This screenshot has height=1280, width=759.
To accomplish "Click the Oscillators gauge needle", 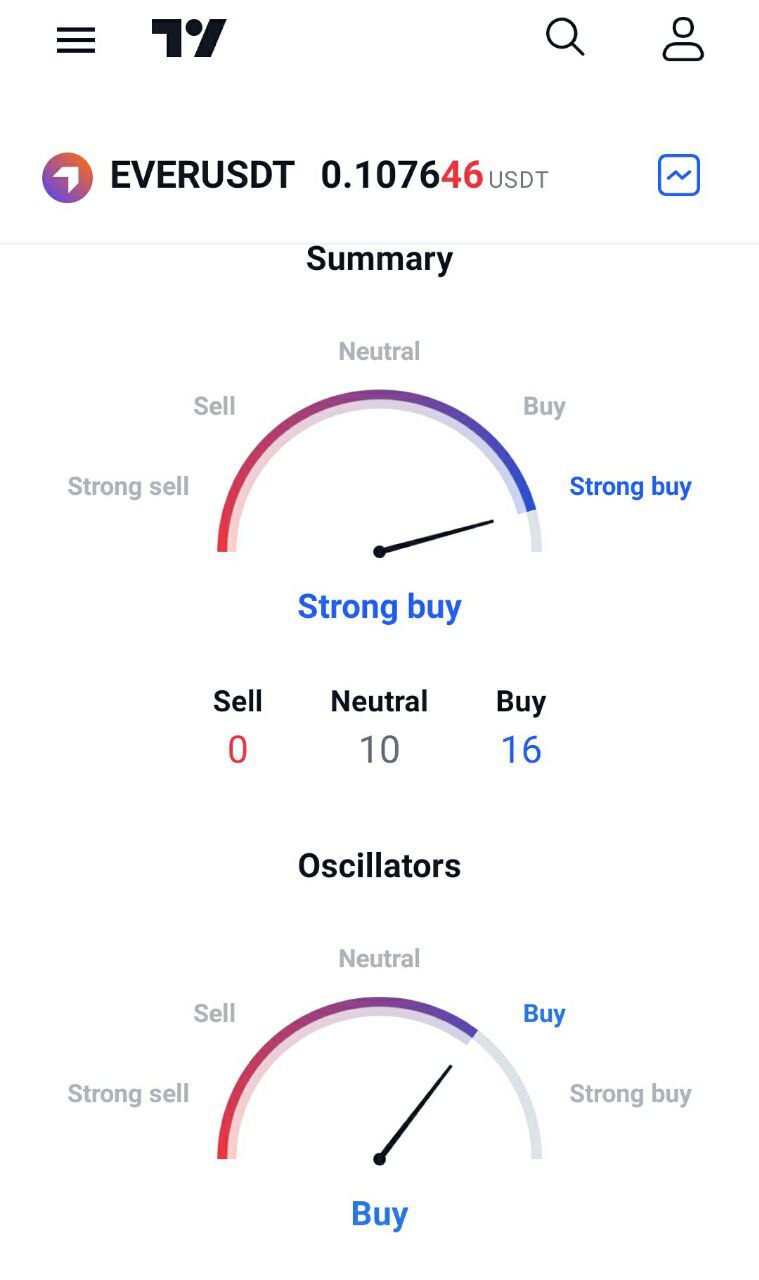I will pos(416,1111).
